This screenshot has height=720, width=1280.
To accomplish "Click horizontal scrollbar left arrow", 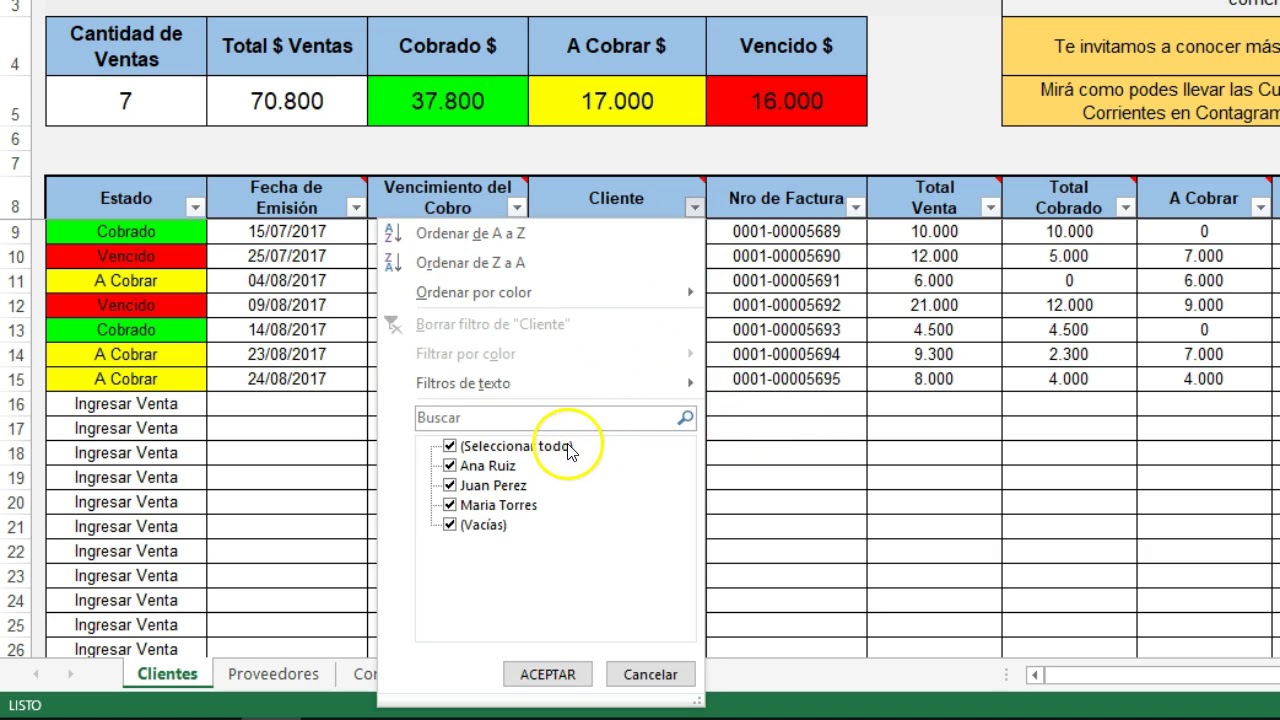I will click(x=1034, y=675).
